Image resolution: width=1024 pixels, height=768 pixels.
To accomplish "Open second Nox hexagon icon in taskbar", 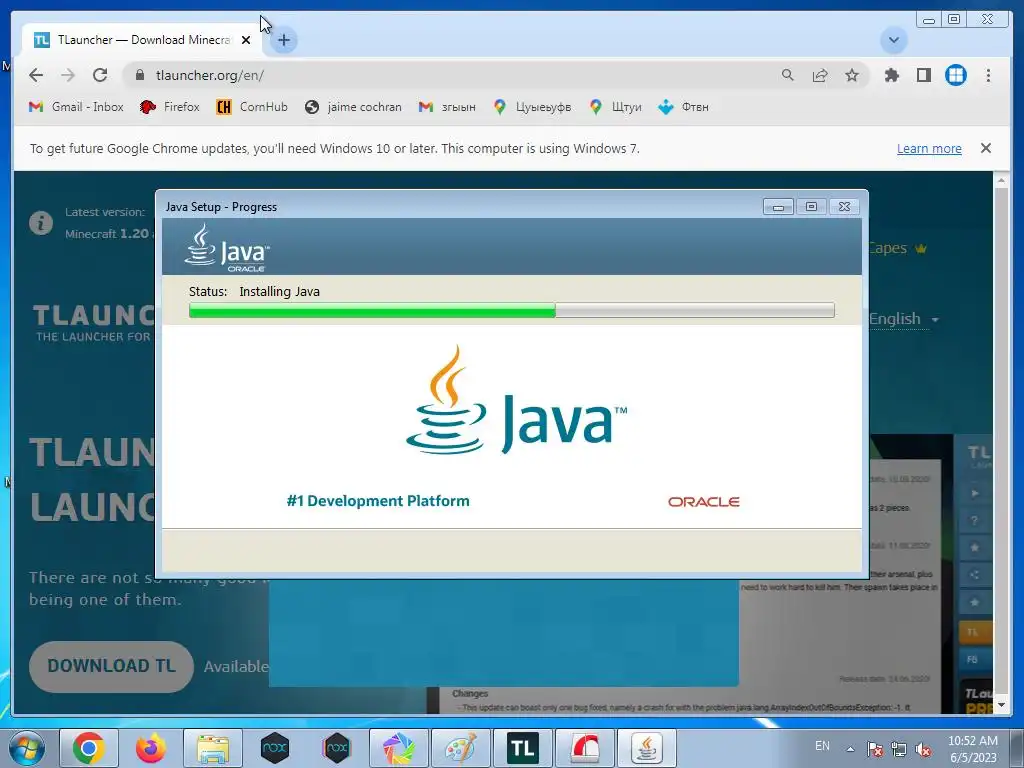I will point(336,748).
